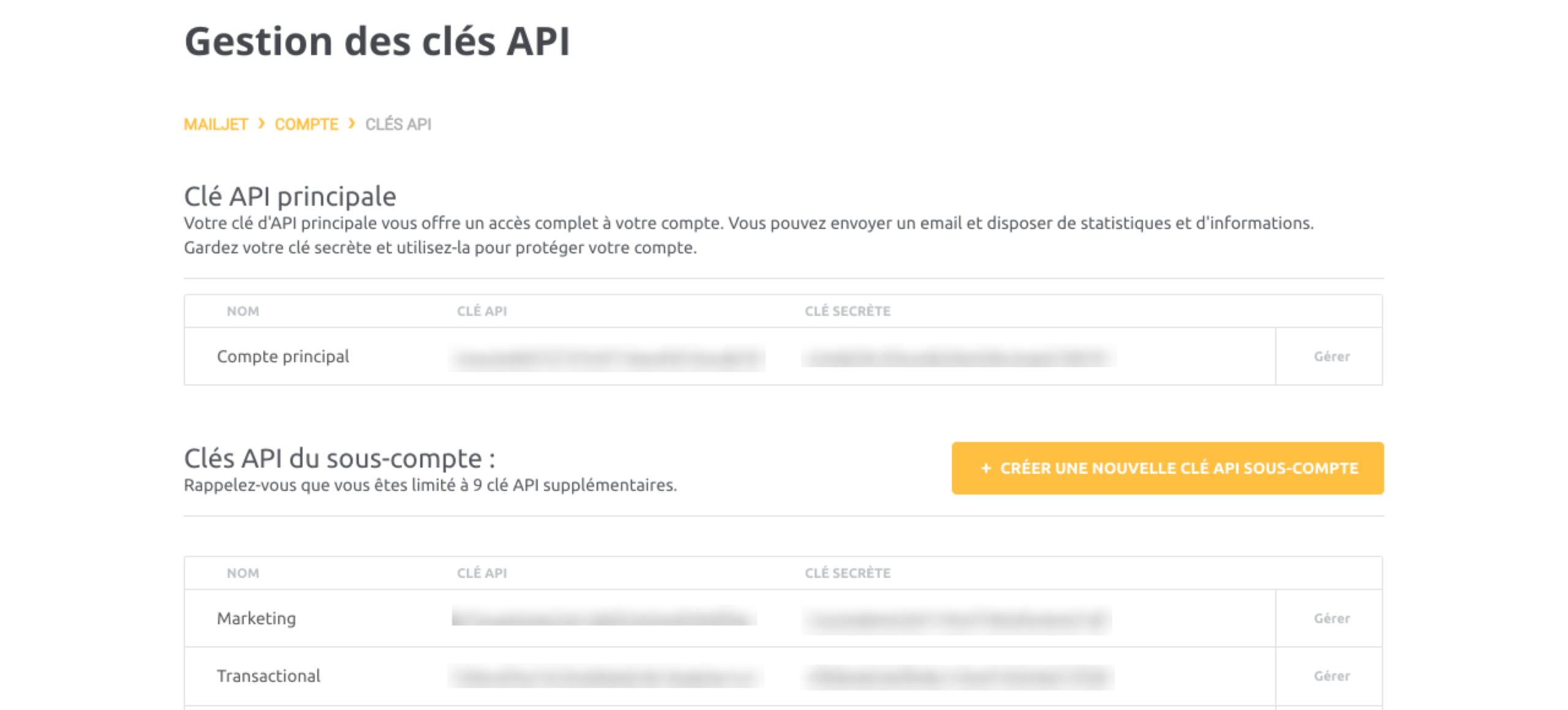Select the blurred API key of Compte principal
The height and width of the screenshot is (710, 1568).
coord(606,358)
